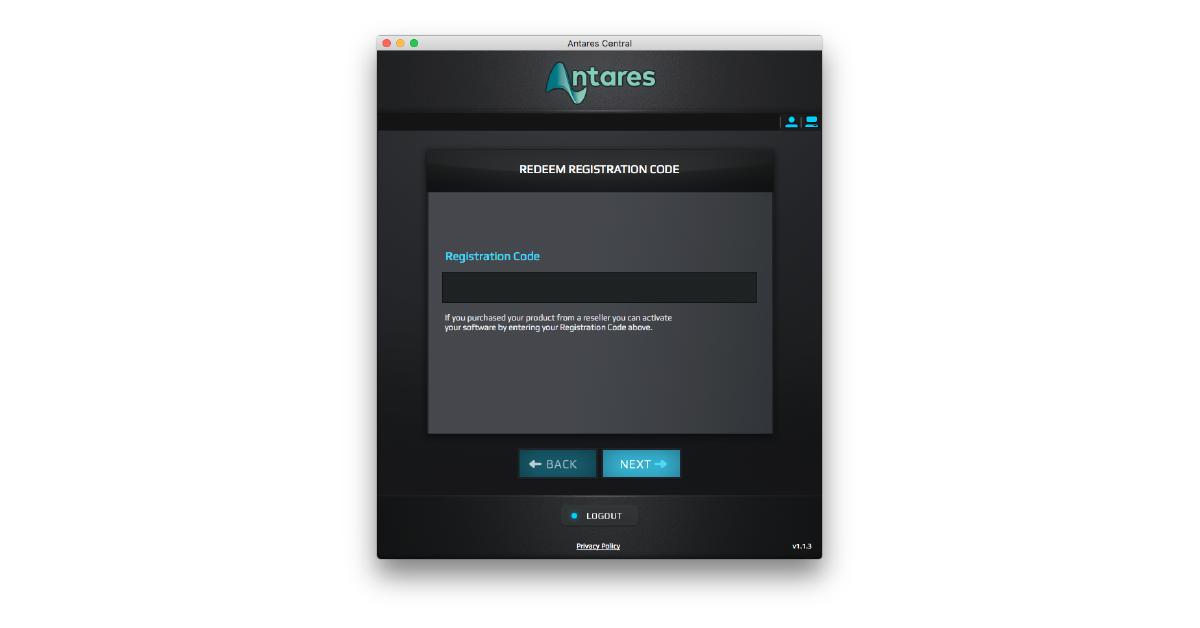Log out using the LOGOUT button

(599, 516)
